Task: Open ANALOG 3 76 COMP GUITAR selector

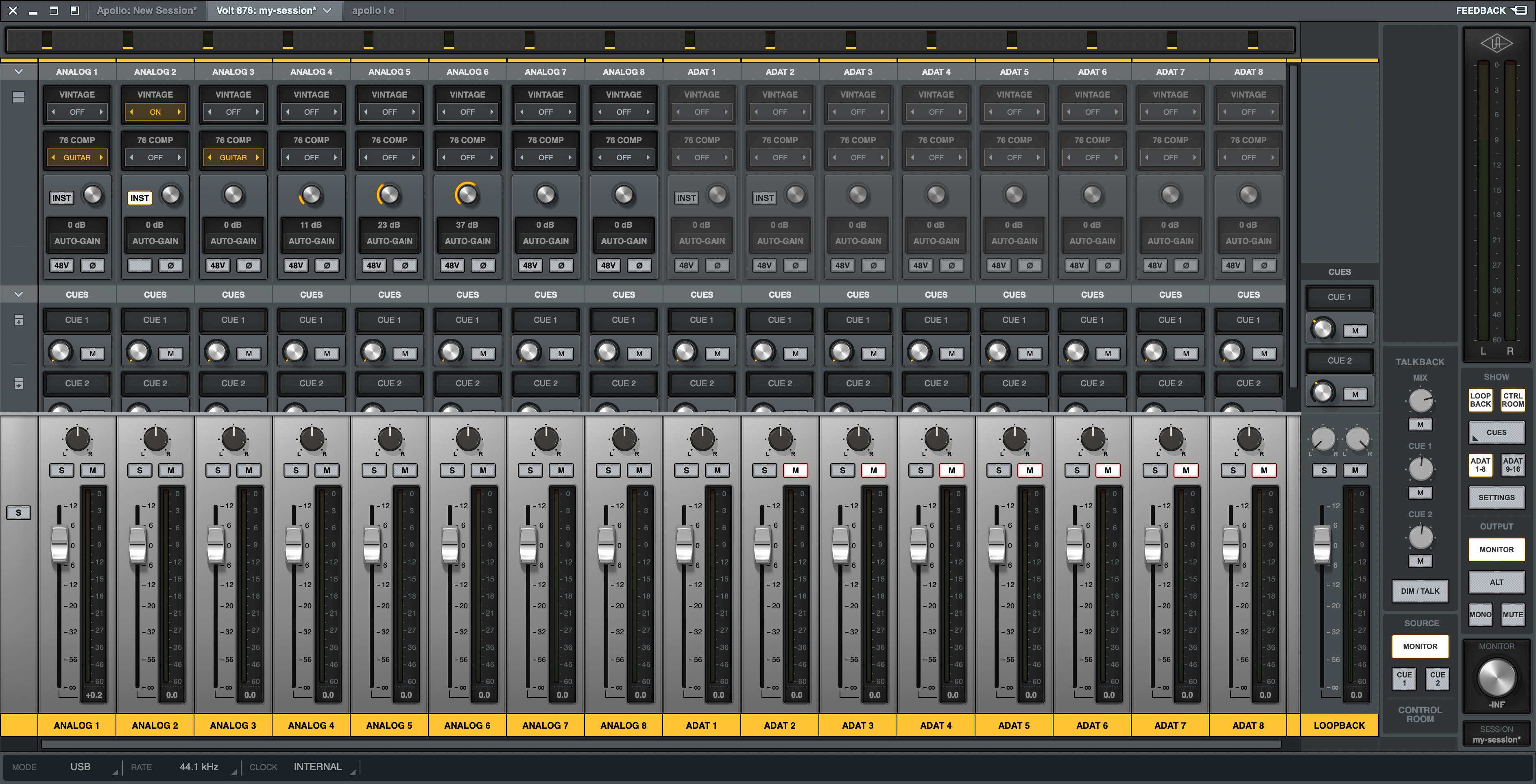Action: pyautogui.click(x=233, y=157)
